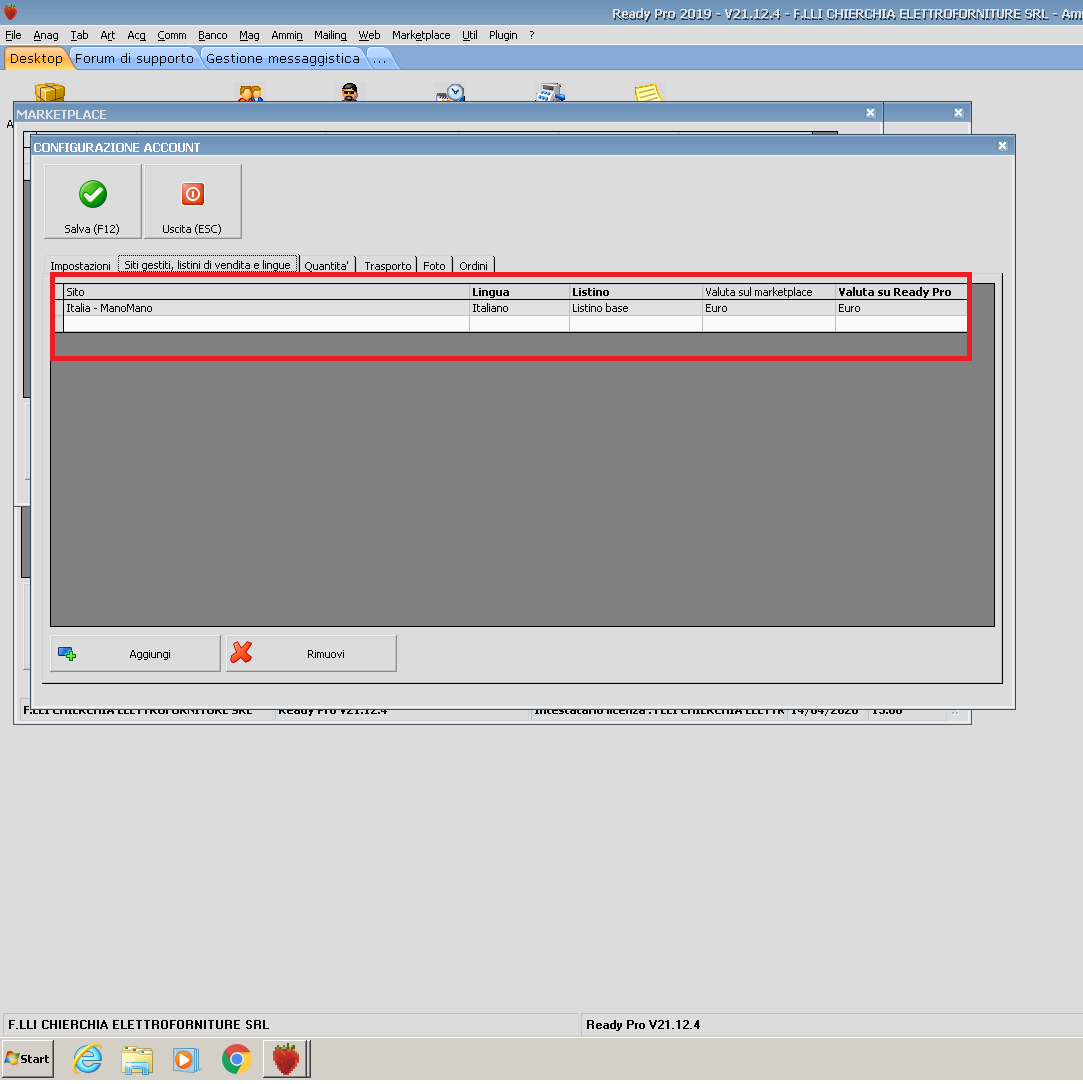Open the Tab menu
This screenshot has height=1084, width=1083.
[x=79, y=35]
